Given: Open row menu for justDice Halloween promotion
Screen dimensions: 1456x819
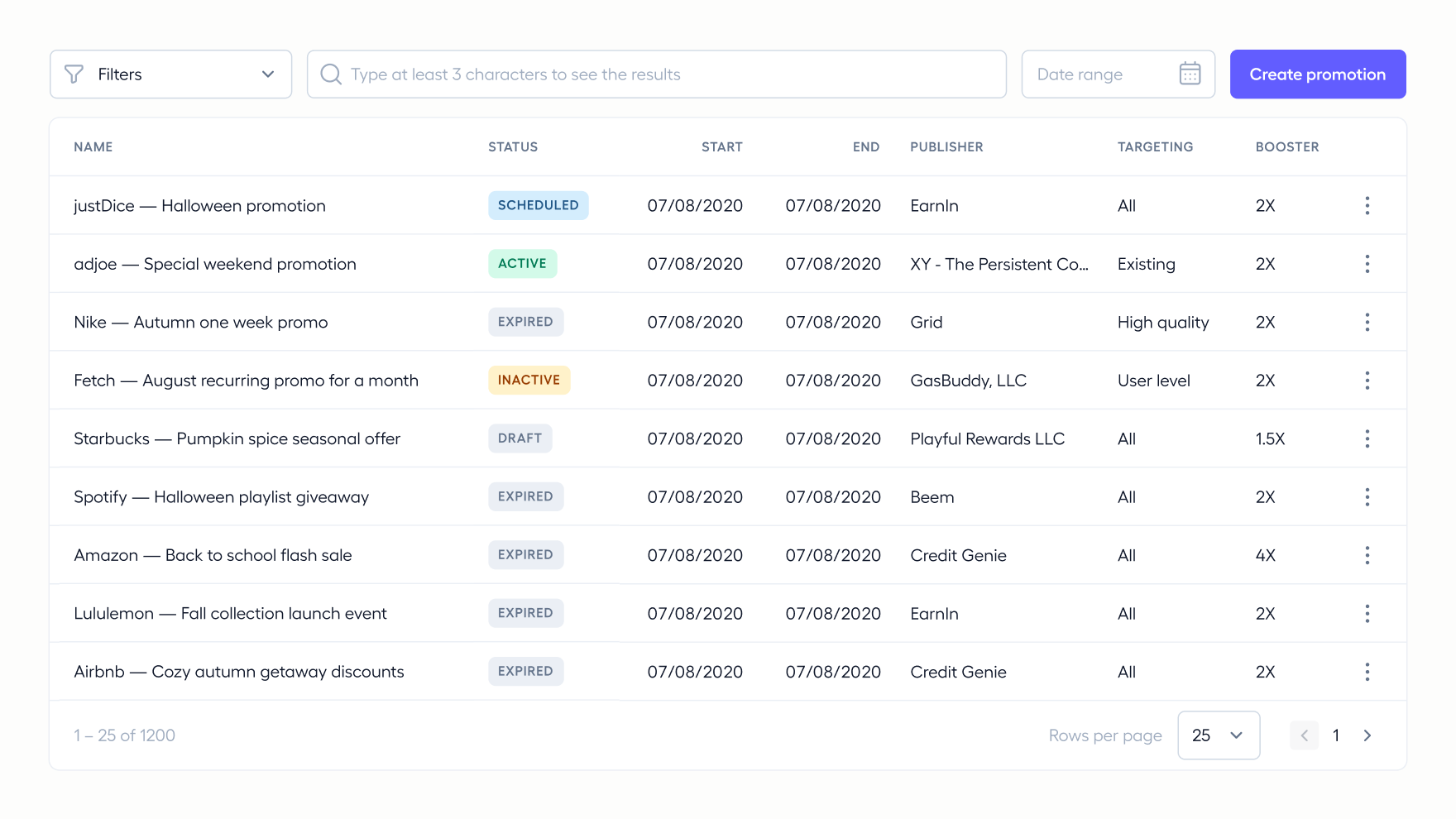Looking at the screenshot, I should coord(1367,205).
